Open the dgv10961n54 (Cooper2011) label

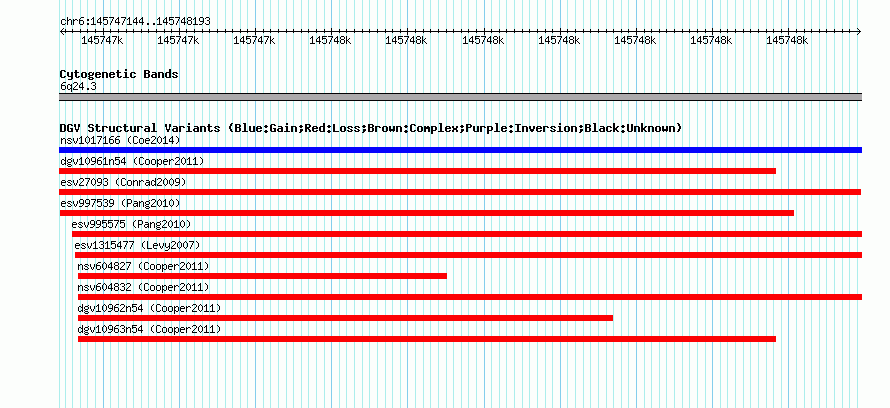[132, 161]
